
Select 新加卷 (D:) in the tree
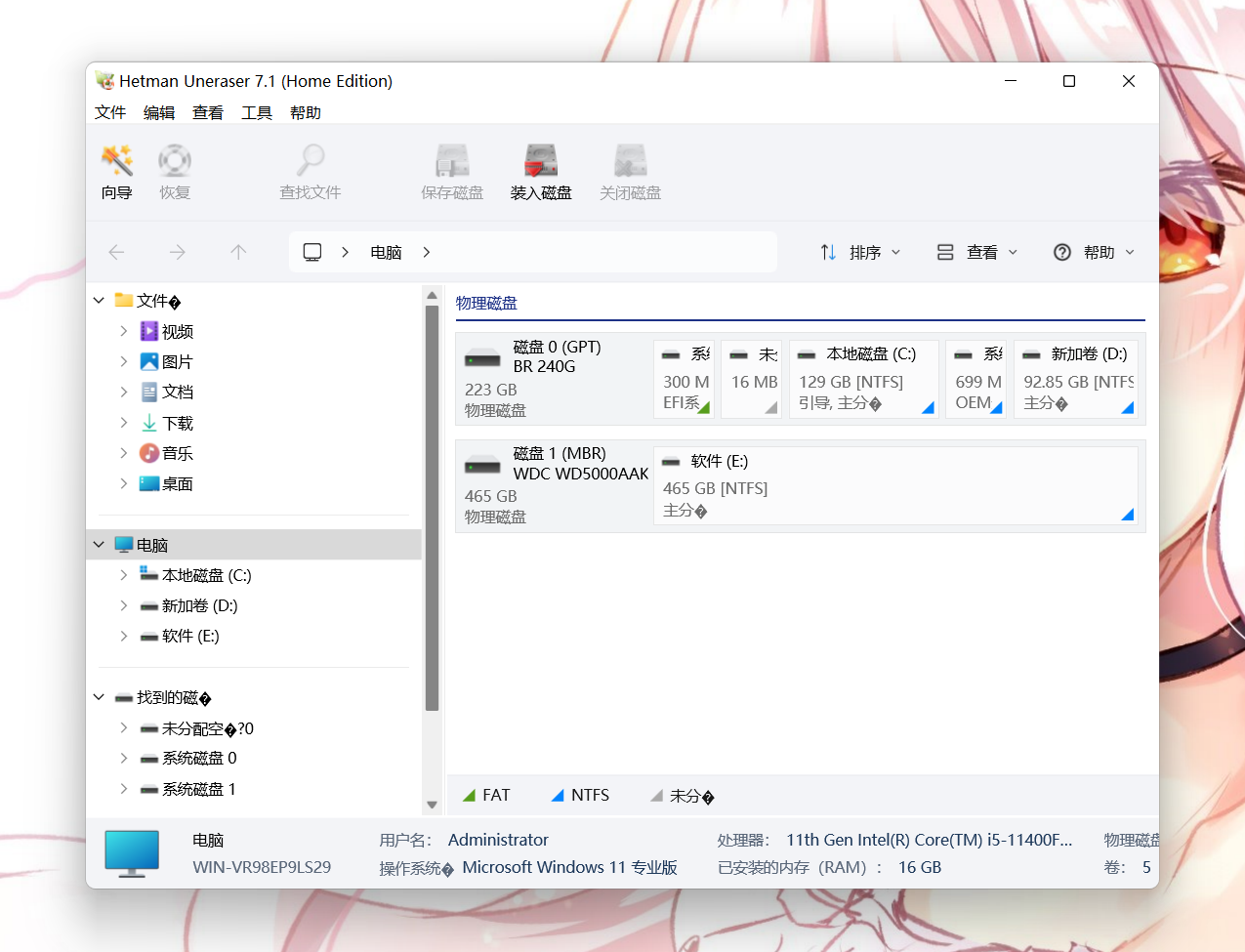tap(188, 605)
